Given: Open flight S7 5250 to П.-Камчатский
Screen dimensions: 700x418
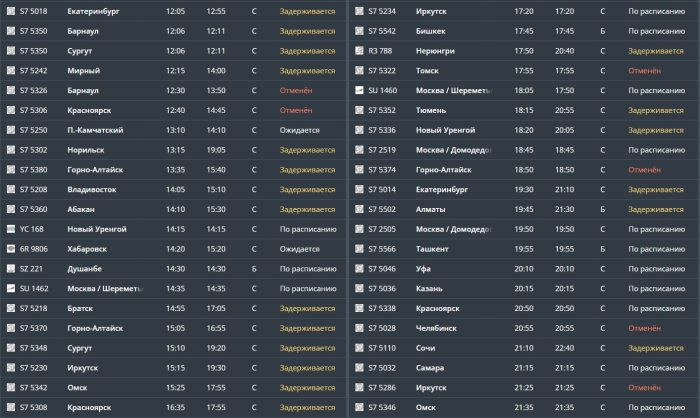Looking at the screenshot, I should coord(34,129).
